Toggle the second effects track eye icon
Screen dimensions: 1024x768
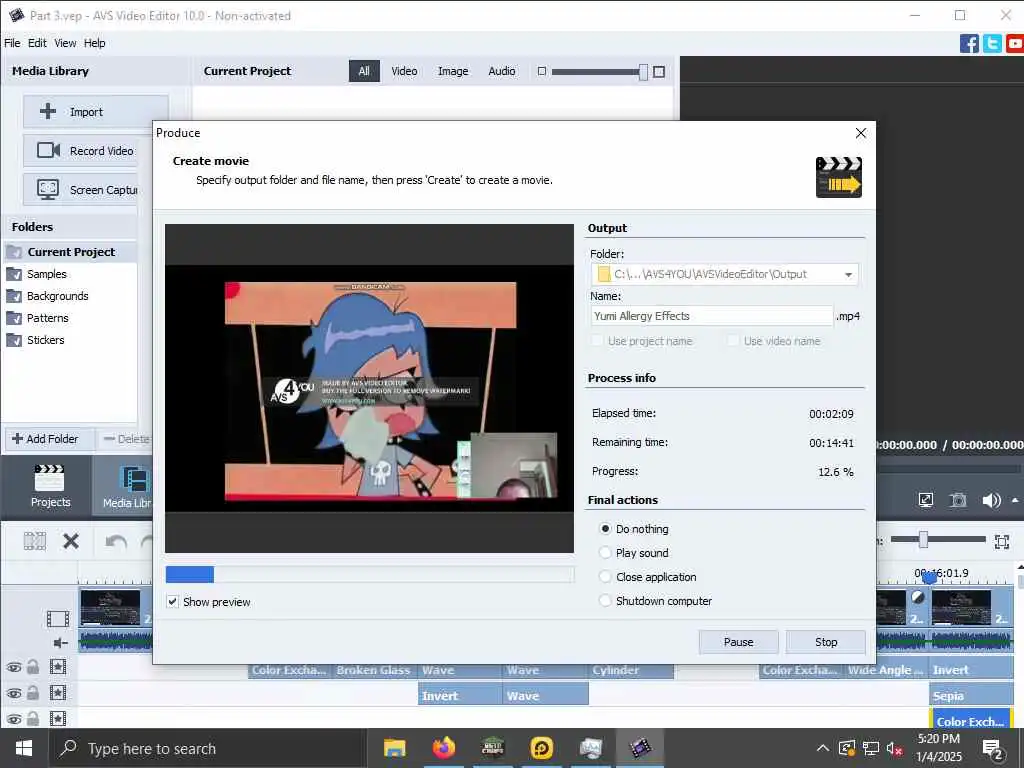coord(14,693)
